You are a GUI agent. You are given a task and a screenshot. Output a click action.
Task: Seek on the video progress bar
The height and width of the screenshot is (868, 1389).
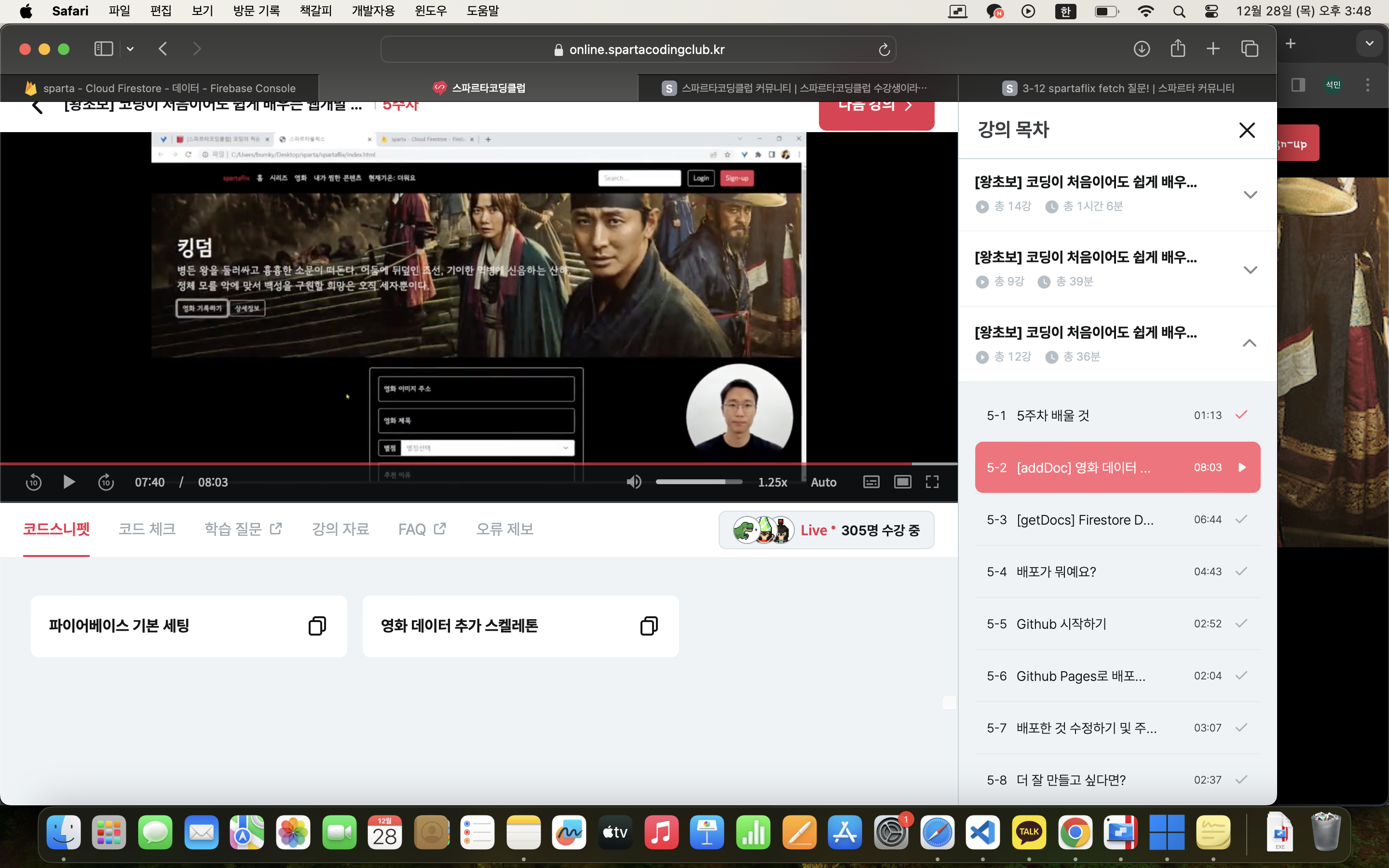tap(479, 463)
